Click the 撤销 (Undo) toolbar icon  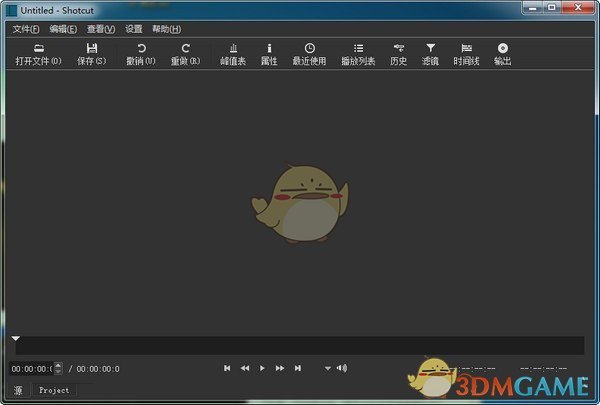click(141, 48)
